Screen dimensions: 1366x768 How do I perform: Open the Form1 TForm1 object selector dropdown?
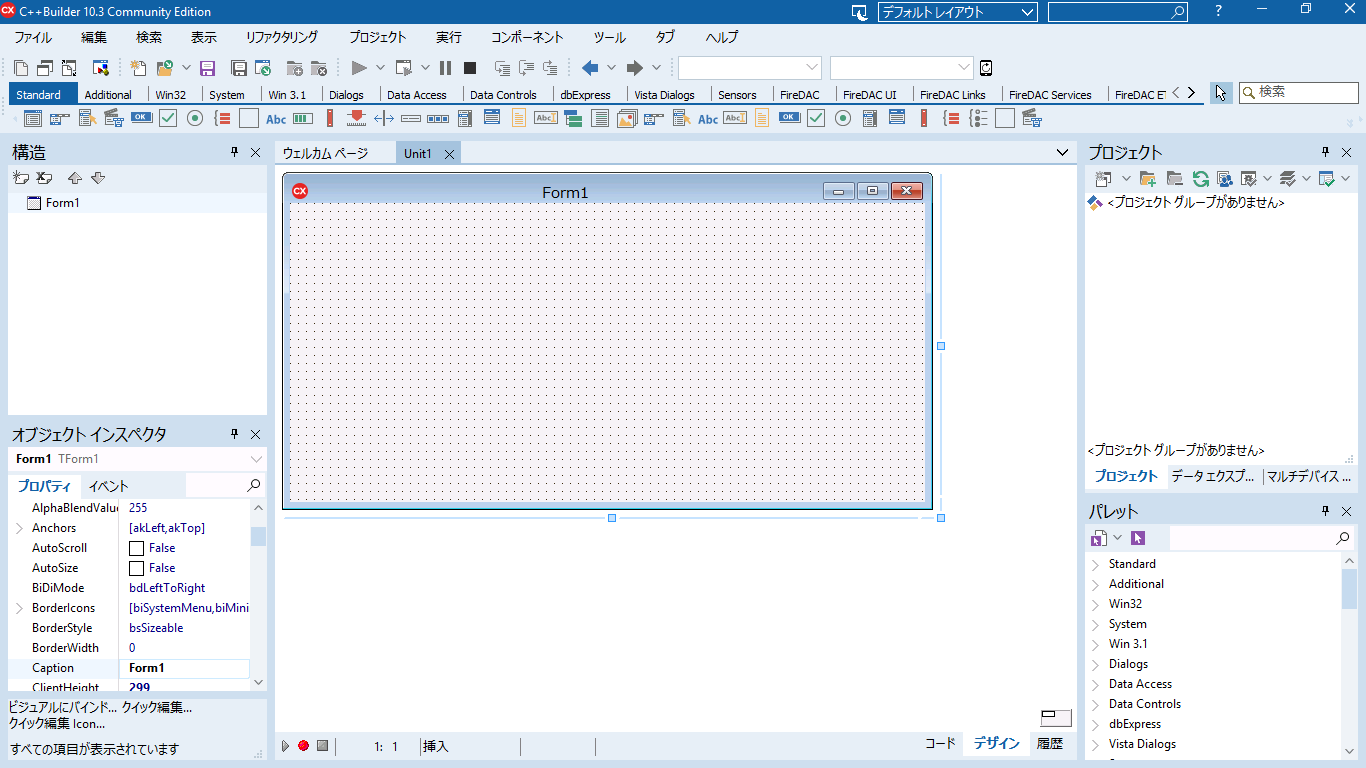point(257,459)
